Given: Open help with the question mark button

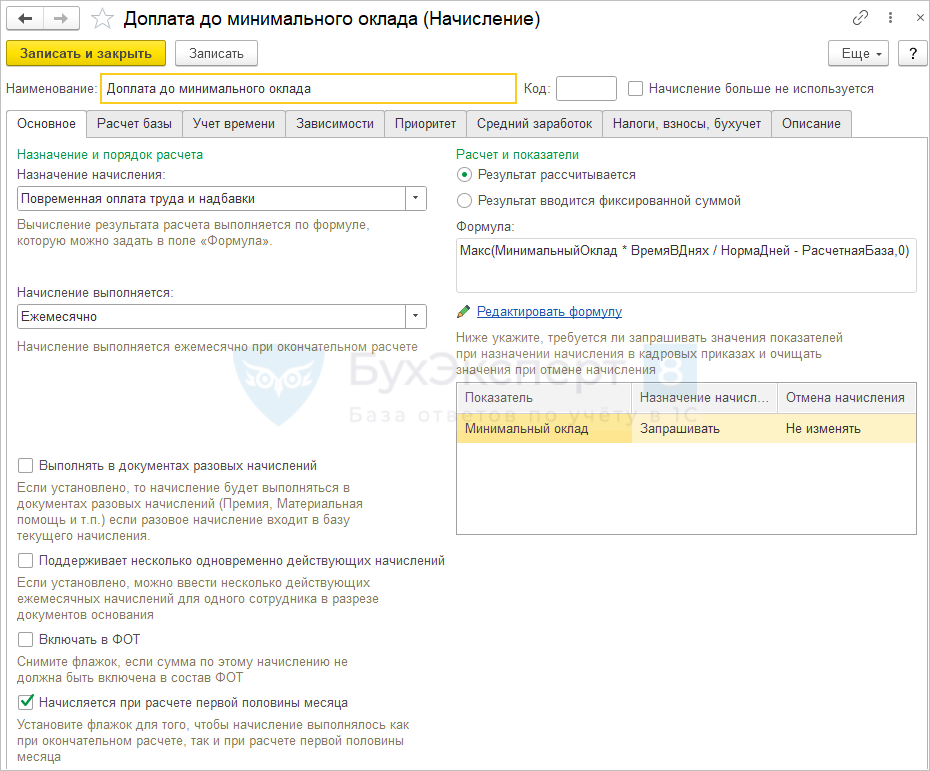Looking at the screenshot, I should coord(911,53).
